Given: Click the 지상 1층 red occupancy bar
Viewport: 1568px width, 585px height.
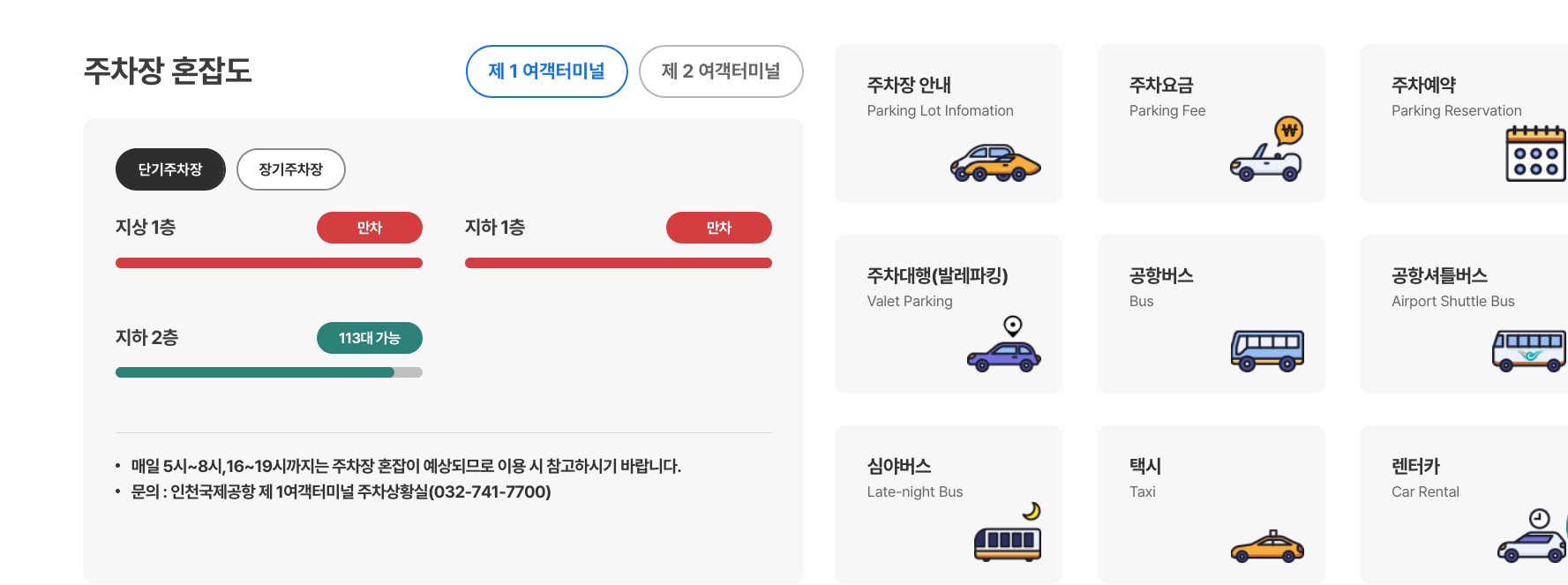Looking at the screenshot, I should tap(268, 263).
